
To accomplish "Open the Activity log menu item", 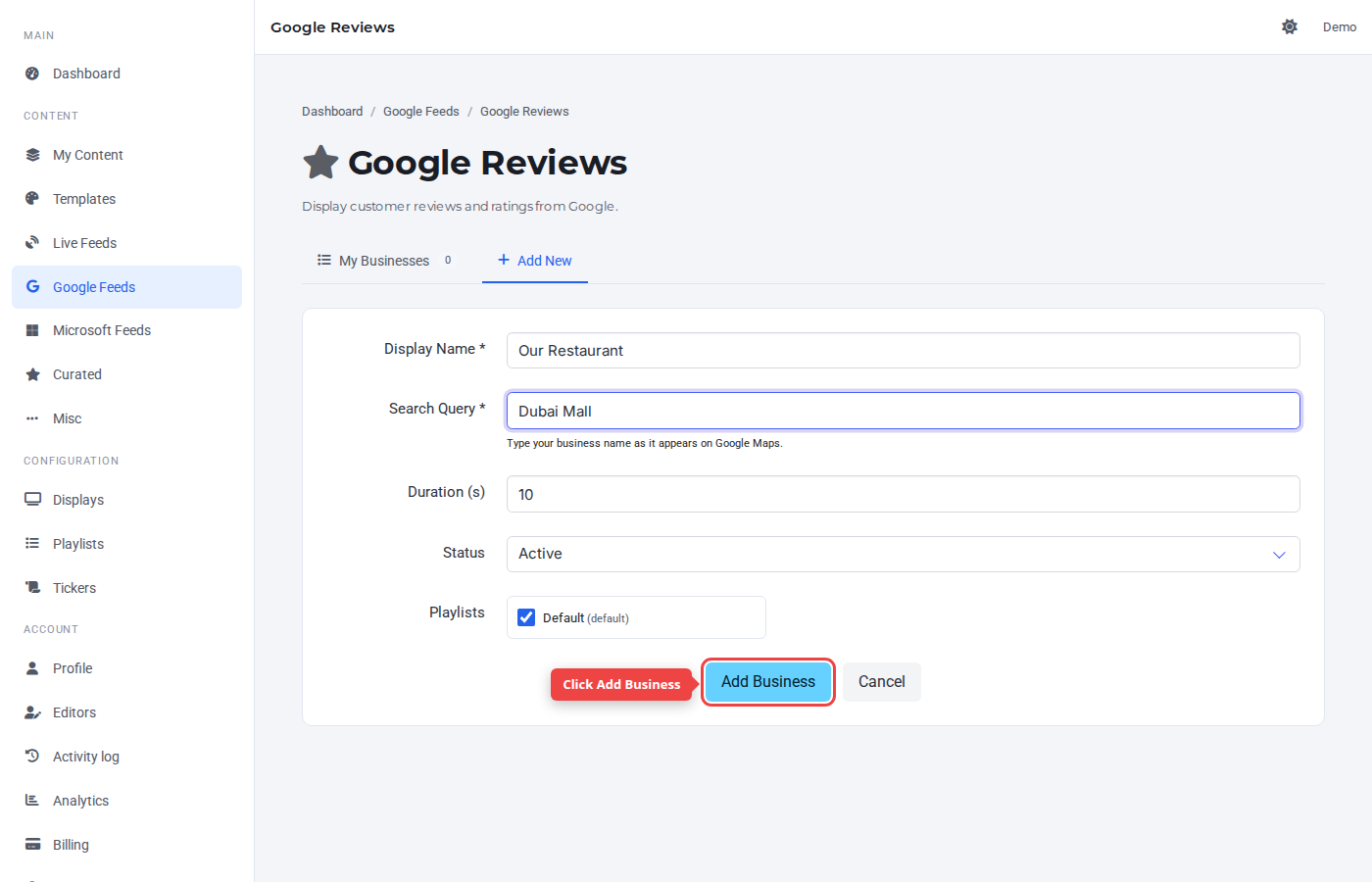I will pos(126,757).
